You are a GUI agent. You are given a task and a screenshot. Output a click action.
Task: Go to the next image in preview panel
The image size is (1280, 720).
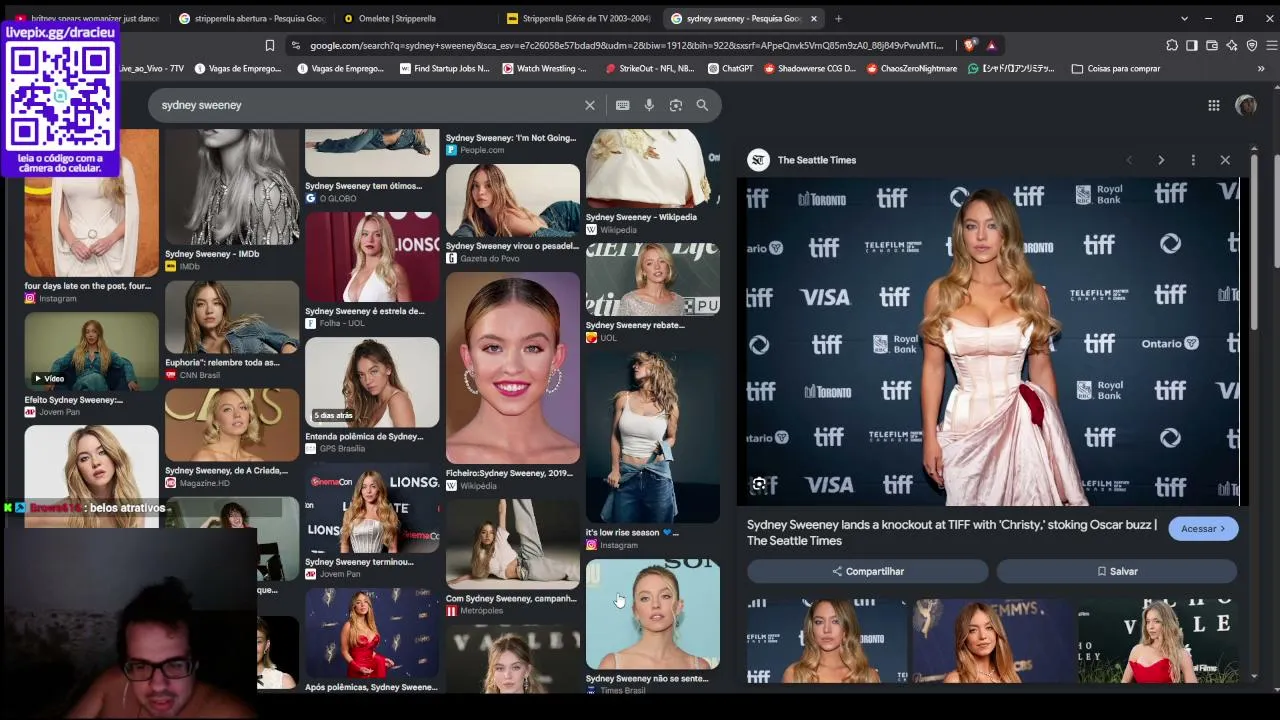tap(1161, 160)
